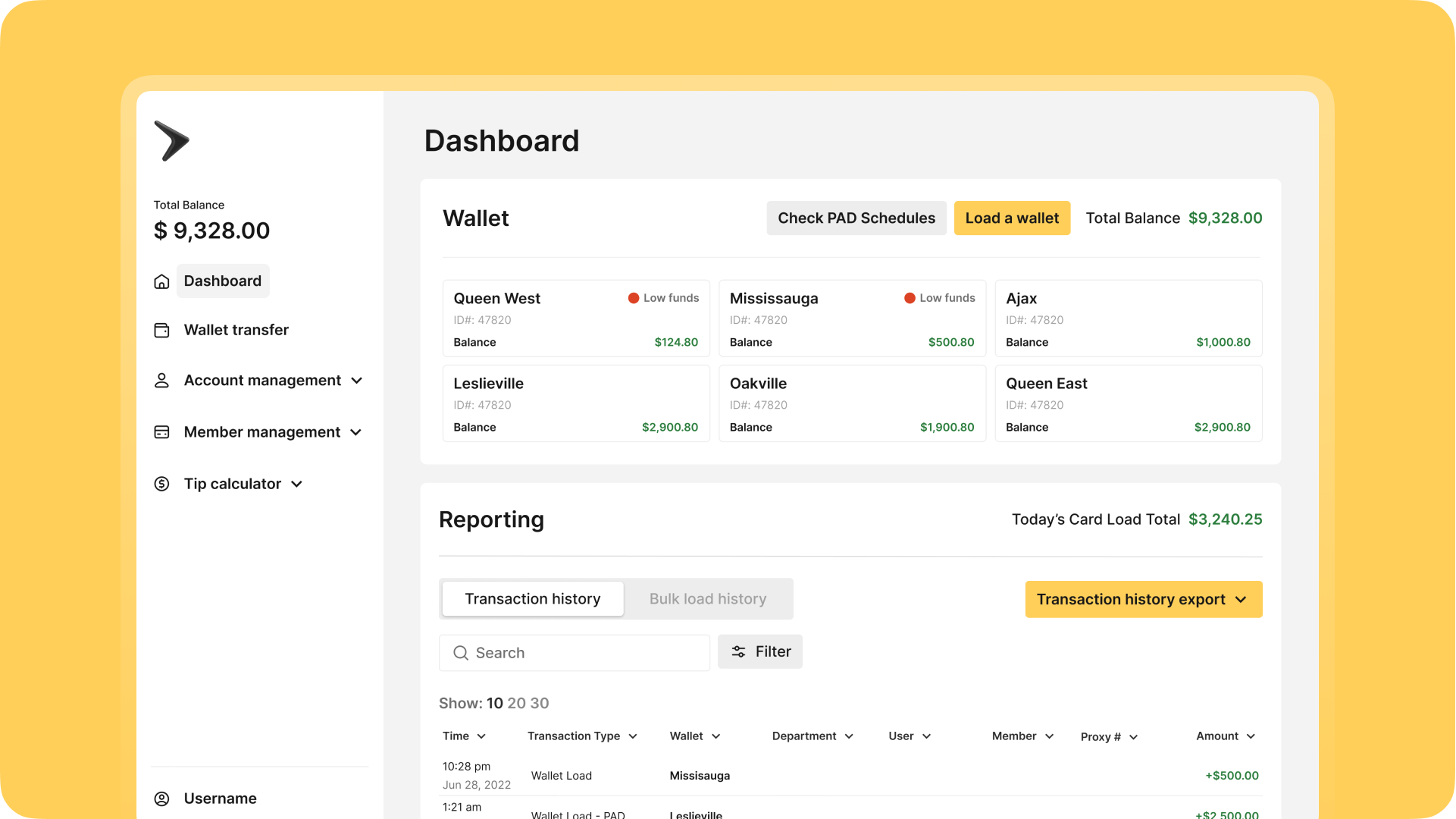
Task: Show 10 results per page
Action: (494, 704)
